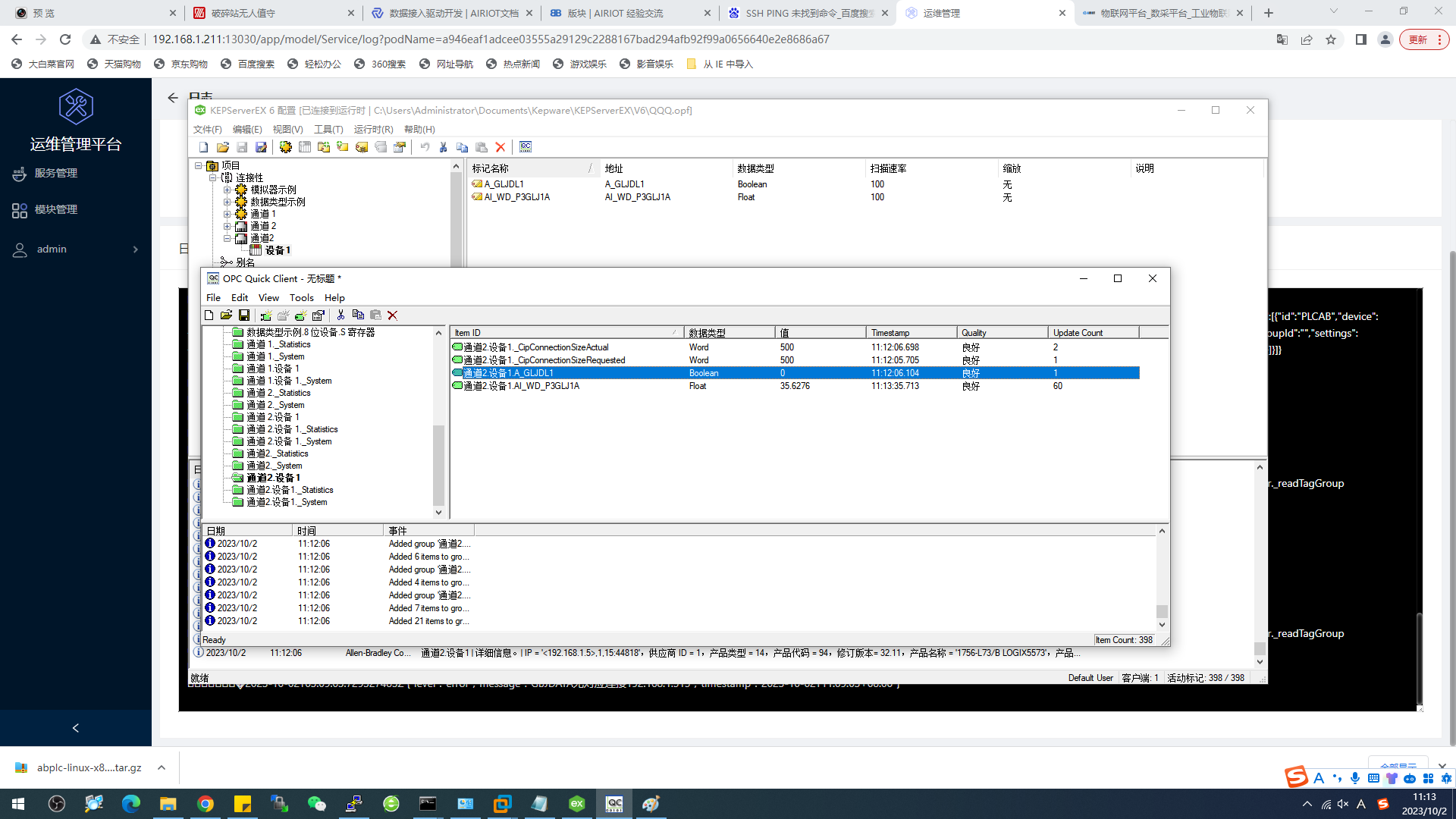Click Open project icon in KEPServerEX toolbar
This screenshot has height=819, width=1456.
pos(222,147)
